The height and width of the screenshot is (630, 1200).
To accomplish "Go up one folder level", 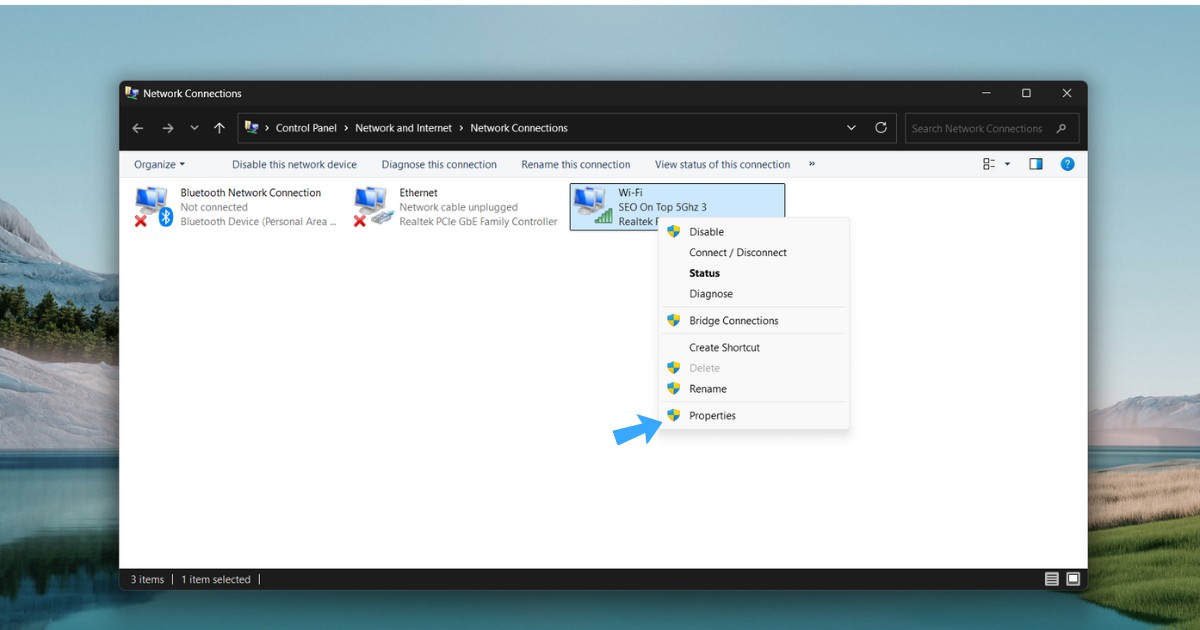I will point(219,128).
